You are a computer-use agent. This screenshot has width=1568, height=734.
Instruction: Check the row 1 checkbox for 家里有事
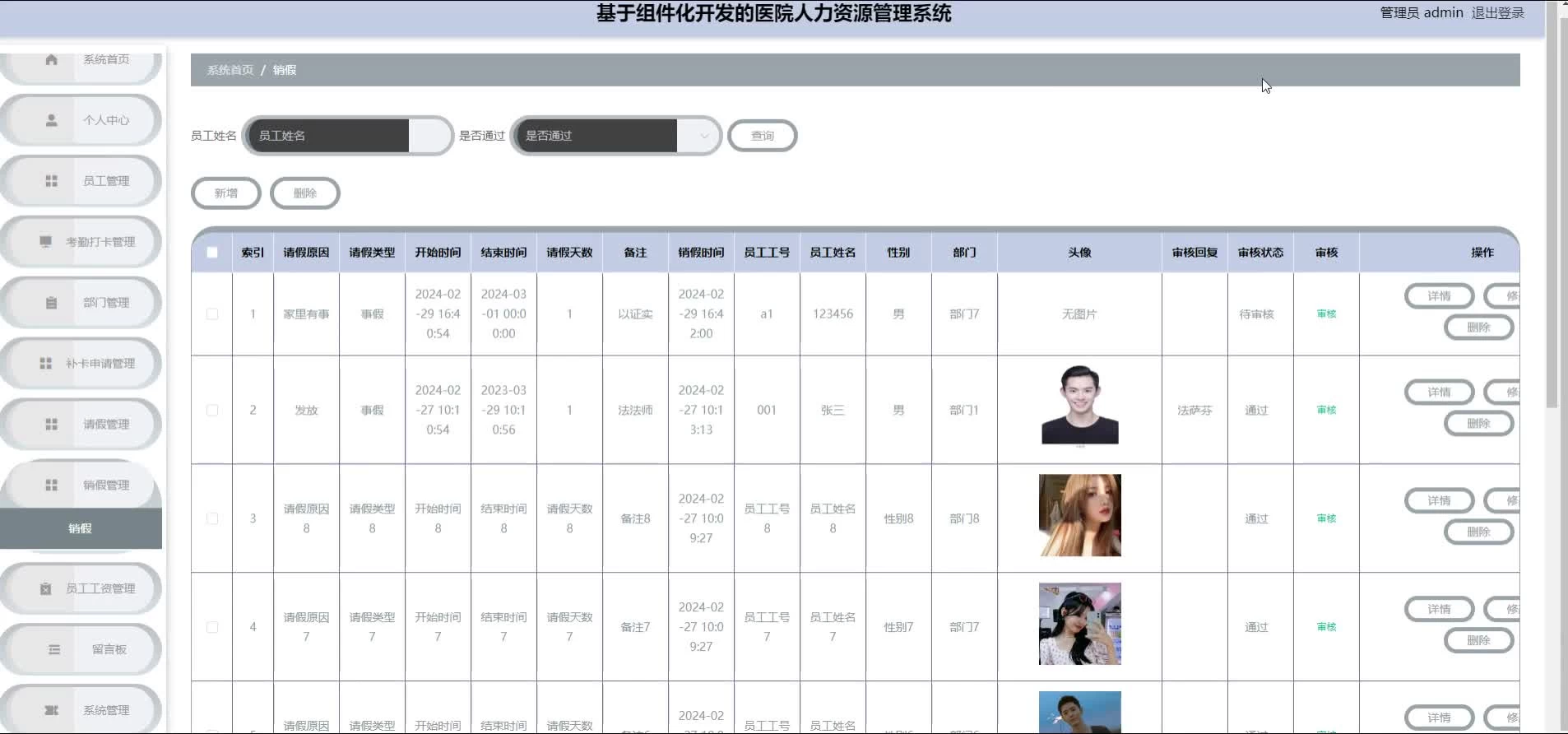click(x=212, y=314)
